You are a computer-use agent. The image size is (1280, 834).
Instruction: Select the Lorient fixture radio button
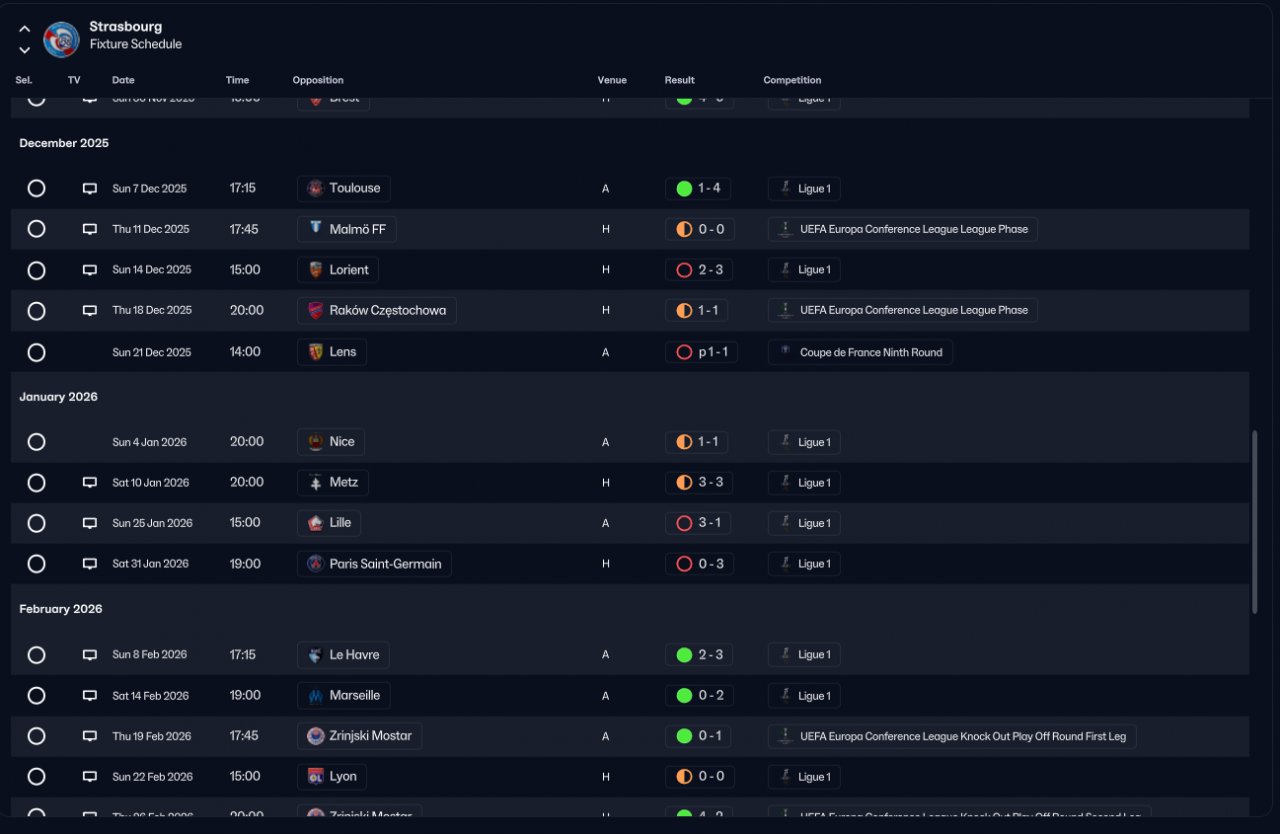click(x=37, y=270)
